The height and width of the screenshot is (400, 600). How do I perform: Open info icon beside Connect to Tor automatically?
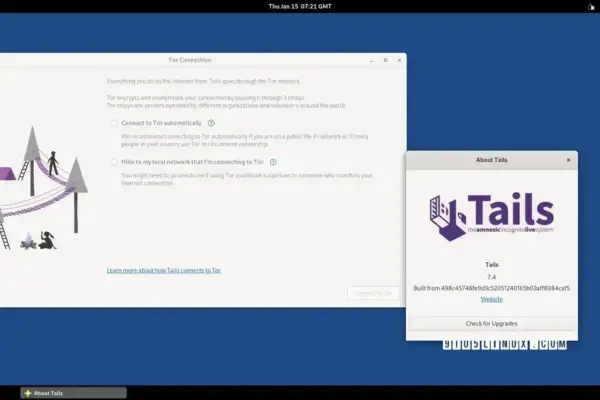[211, 123]
